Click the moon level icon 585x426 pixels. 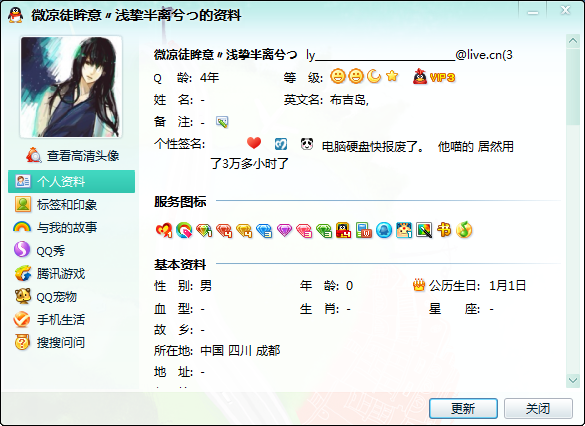[374, 76]
